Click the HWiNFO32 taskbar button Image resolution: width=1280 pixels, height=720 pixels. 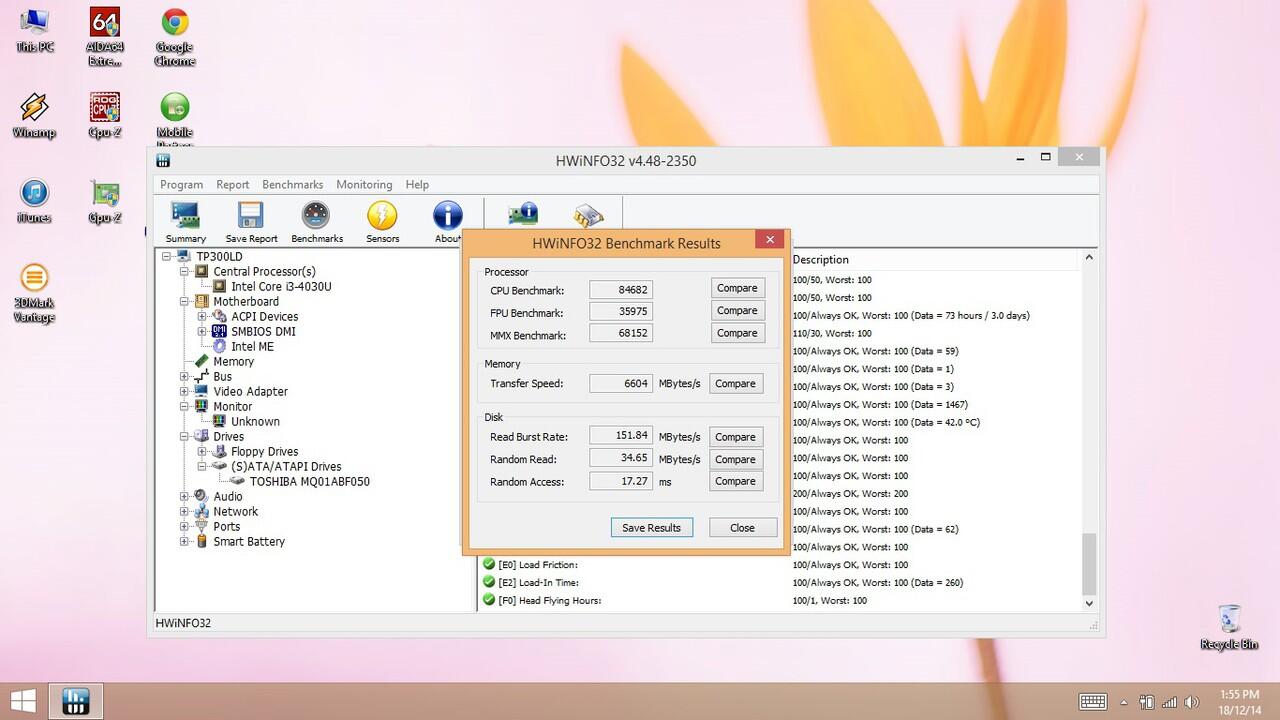pos(76,701)
